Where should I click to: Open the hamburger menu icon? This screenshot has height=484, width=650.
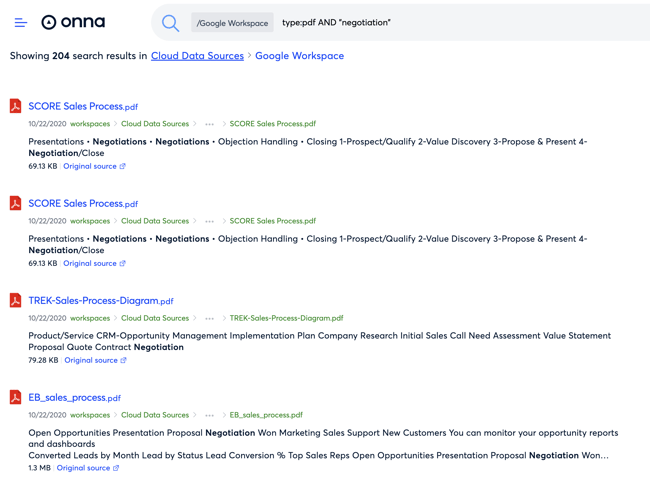tap(21, 22)
